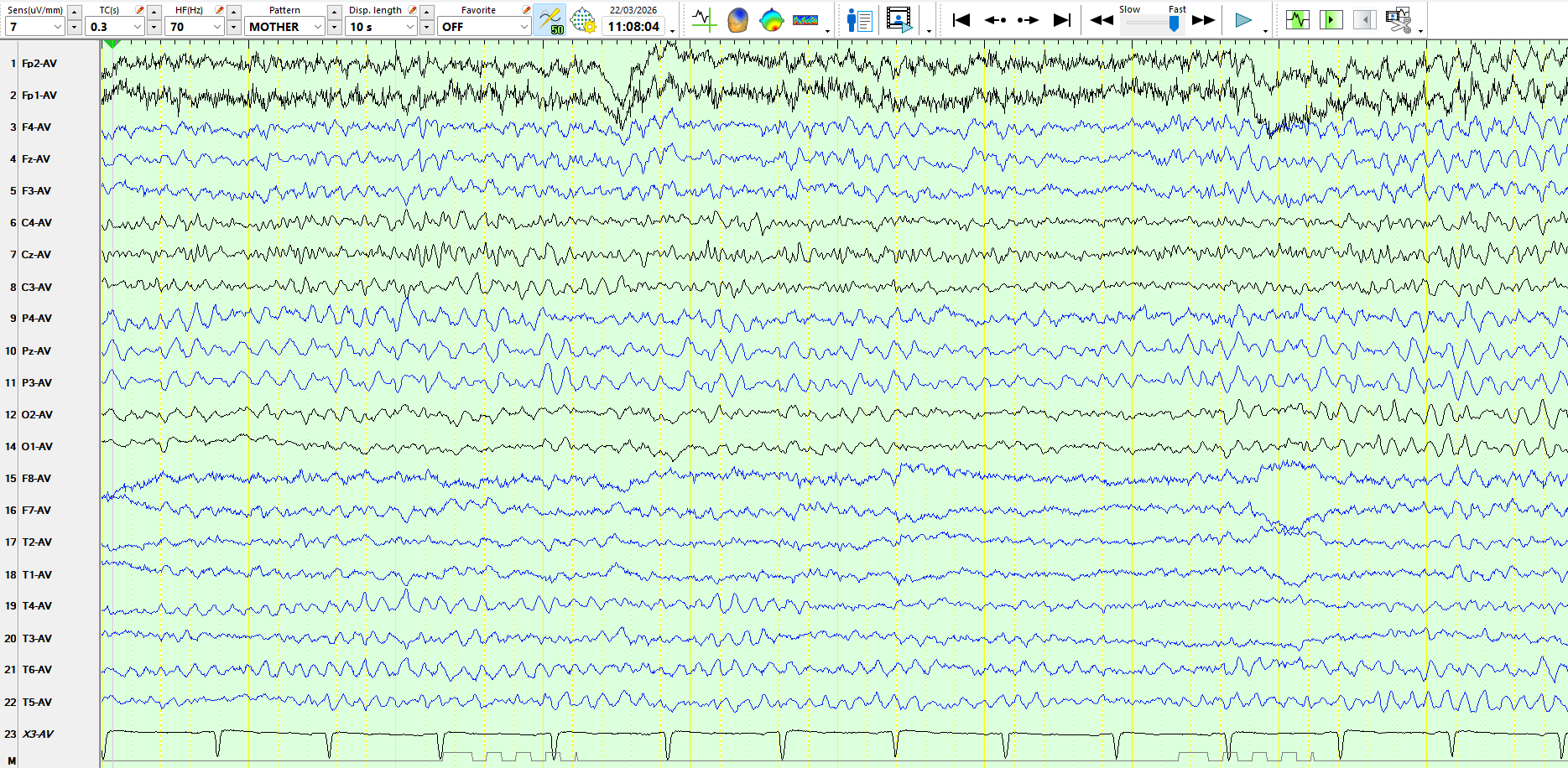Open the 3D head voltage map
Viewport: 1568px width, 768px height.
point(737,20)
